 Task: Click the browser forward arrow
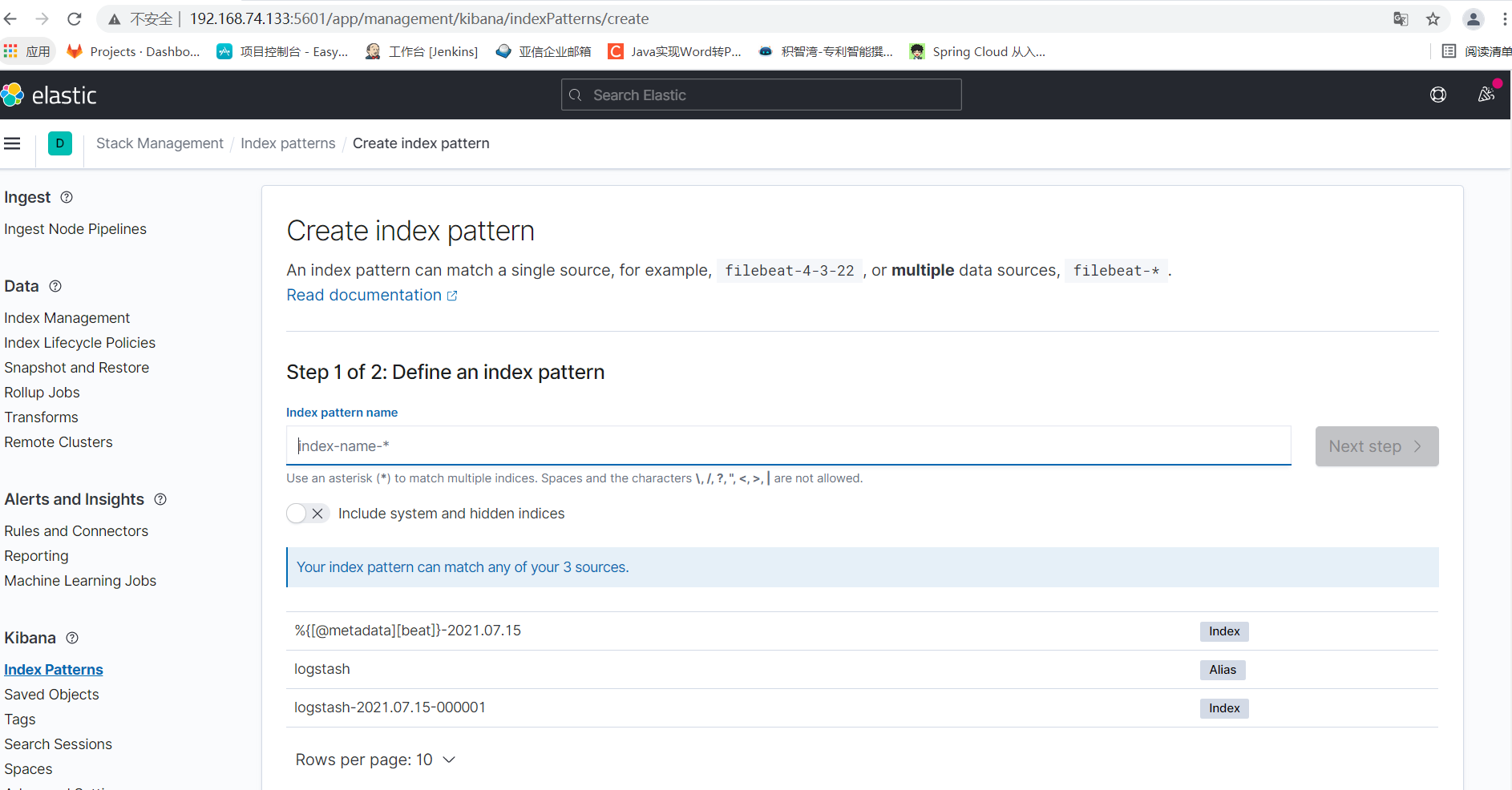coord(42,18)
